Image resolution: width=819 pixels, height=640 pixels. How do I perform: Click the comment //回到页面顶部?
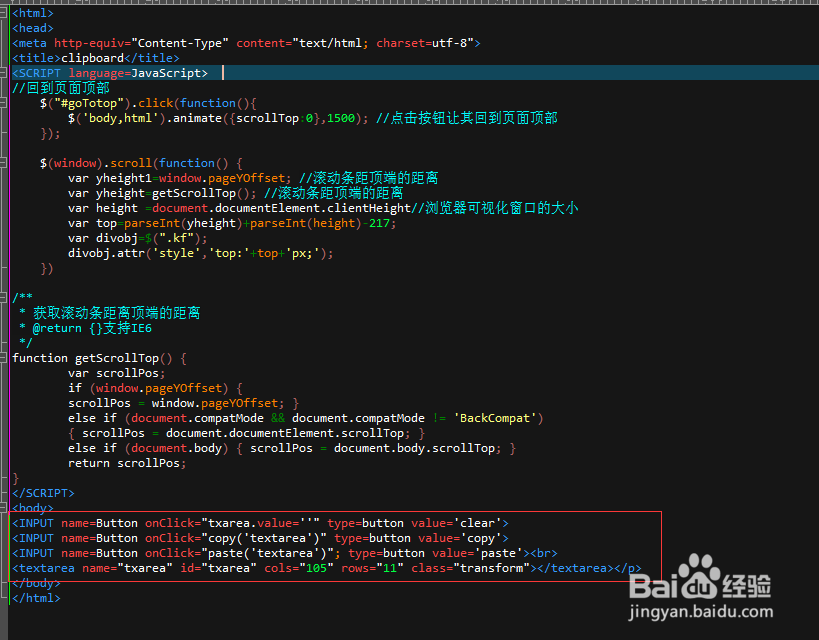pos(61,88)
